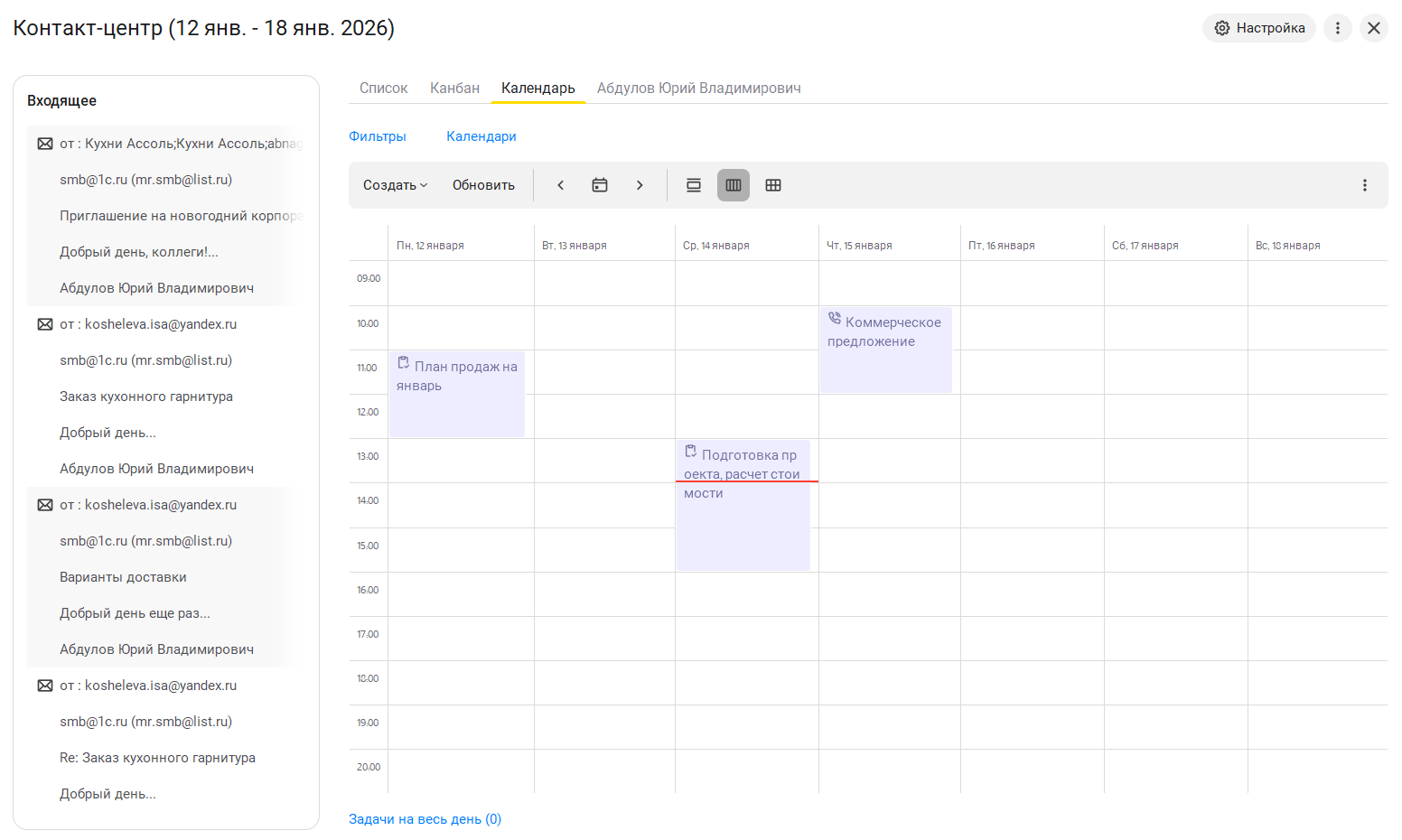The width and height of the screenshot is (1402, 840).
Task: Click the Настройка gear button
Action: click(1258, 28)
